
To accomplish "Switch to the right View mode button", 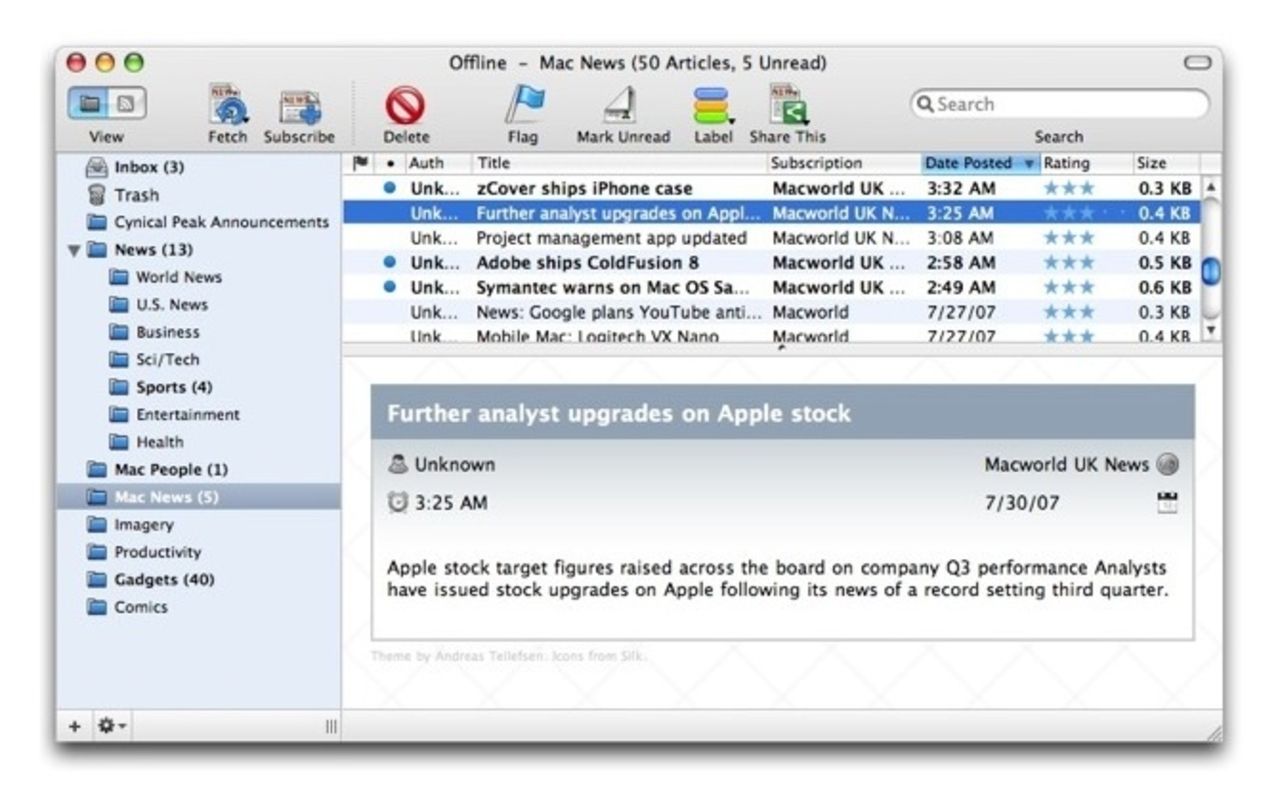I will 126,103.
